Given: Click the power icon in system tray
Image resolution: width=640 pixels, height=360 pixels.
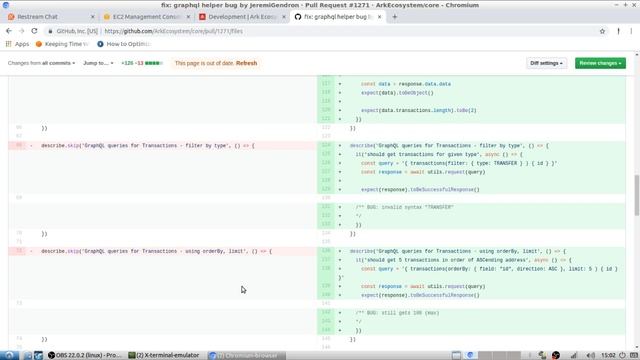Looking at the screenshot, I should coord(622,356).
